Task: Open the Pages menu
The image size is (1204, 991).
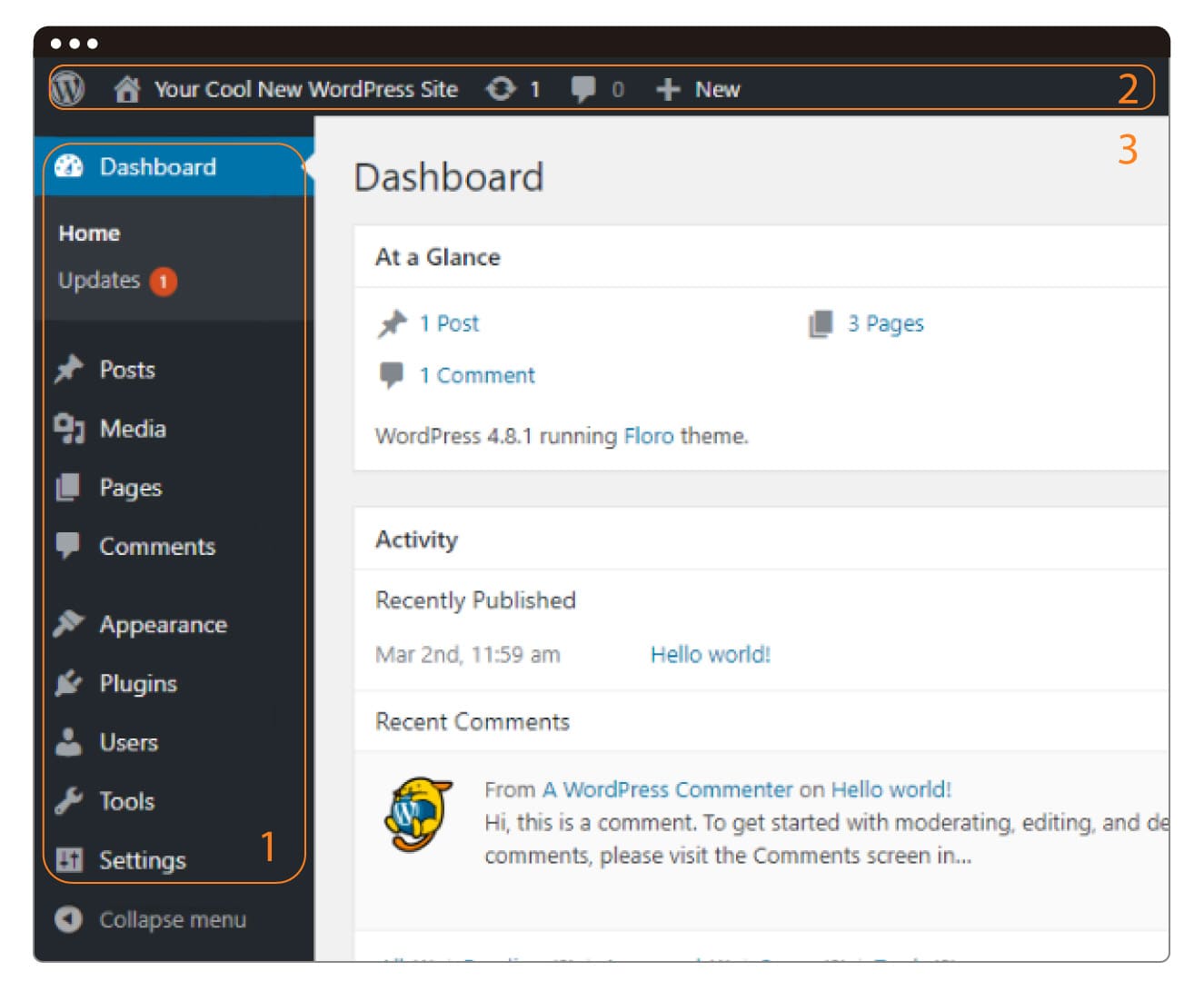Action: click(x=131, y=488)
